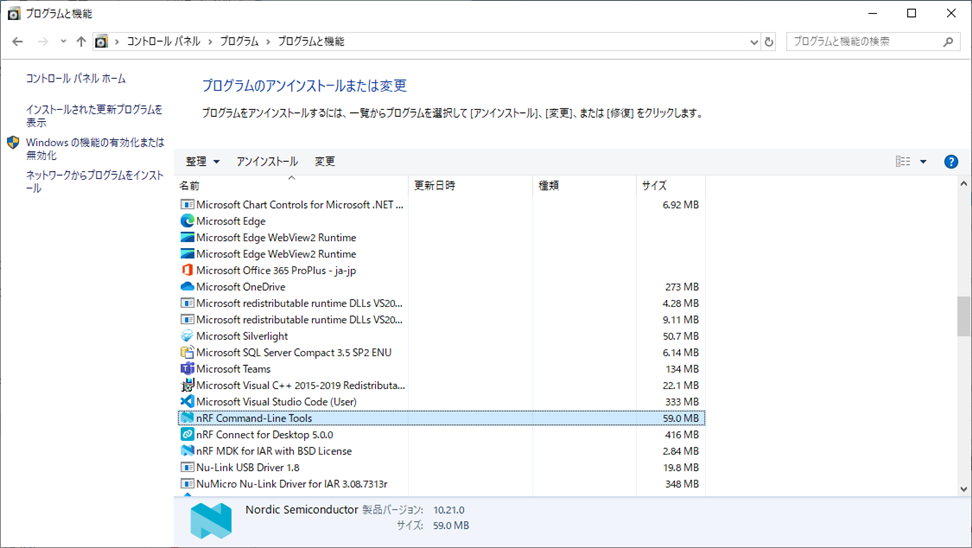Sort by the サイズ column header
The image size is (972, 548).
coord(671,185)
